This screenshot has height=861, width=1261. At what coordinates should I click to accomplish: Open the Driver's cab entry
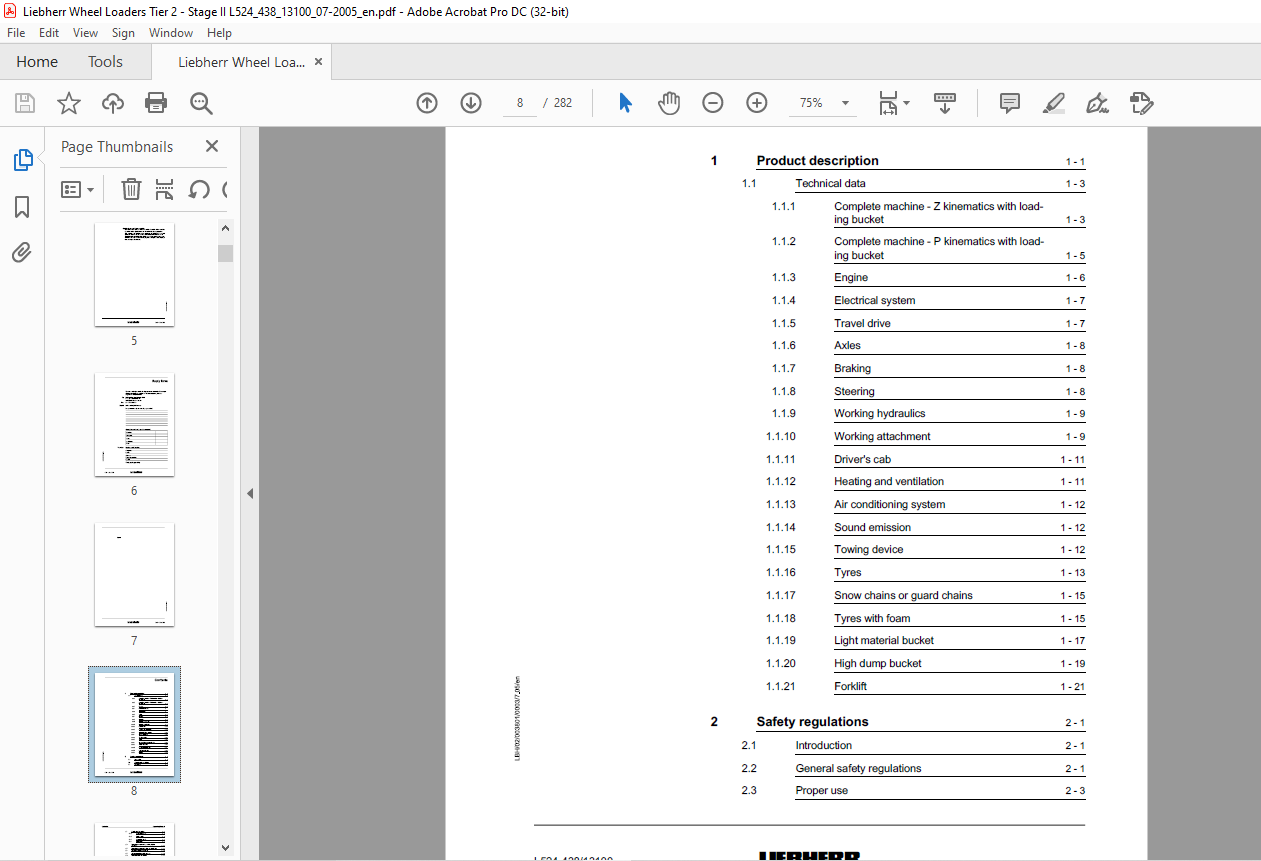click(863, 460)
